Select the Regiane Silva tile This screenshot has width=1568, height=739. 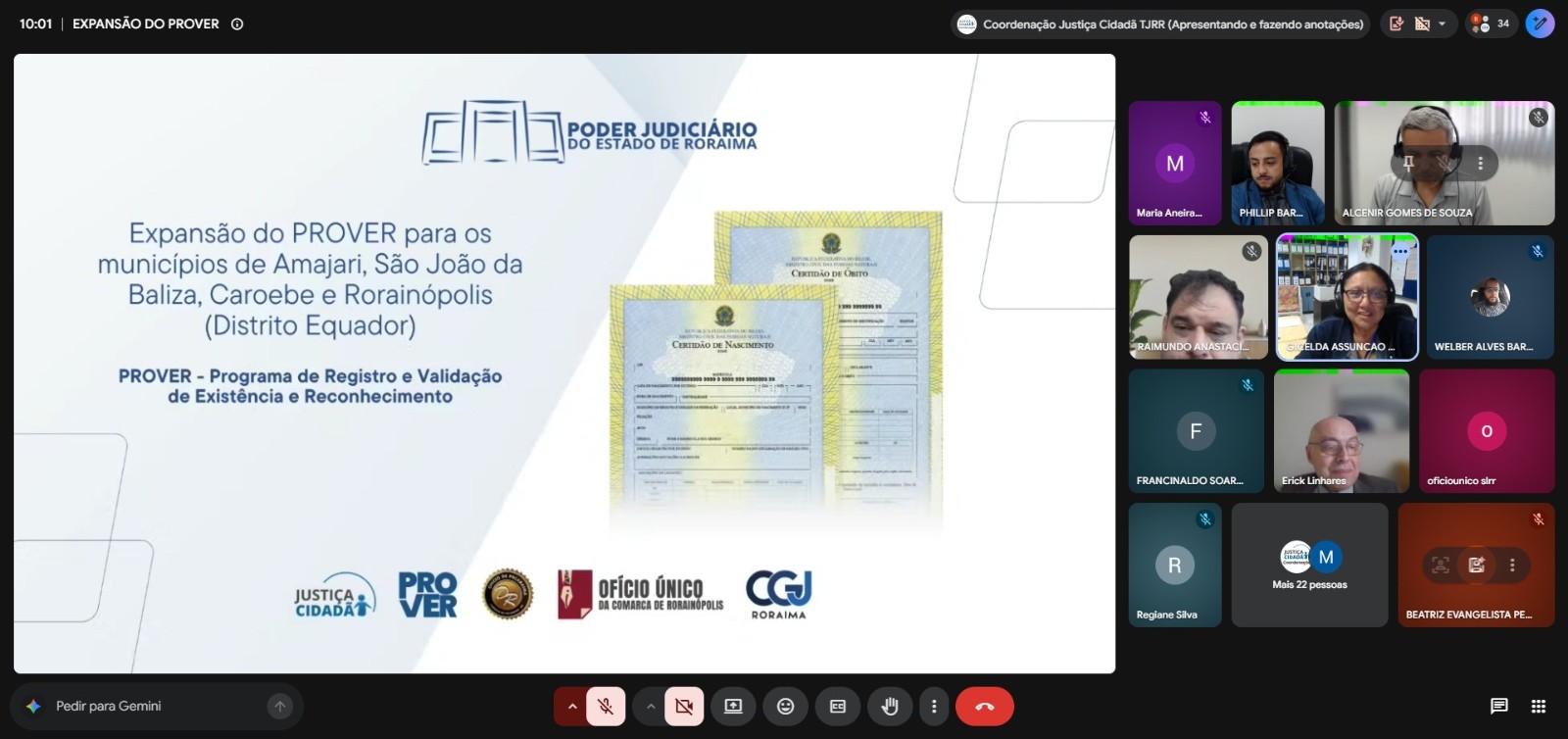[1175, 565]
